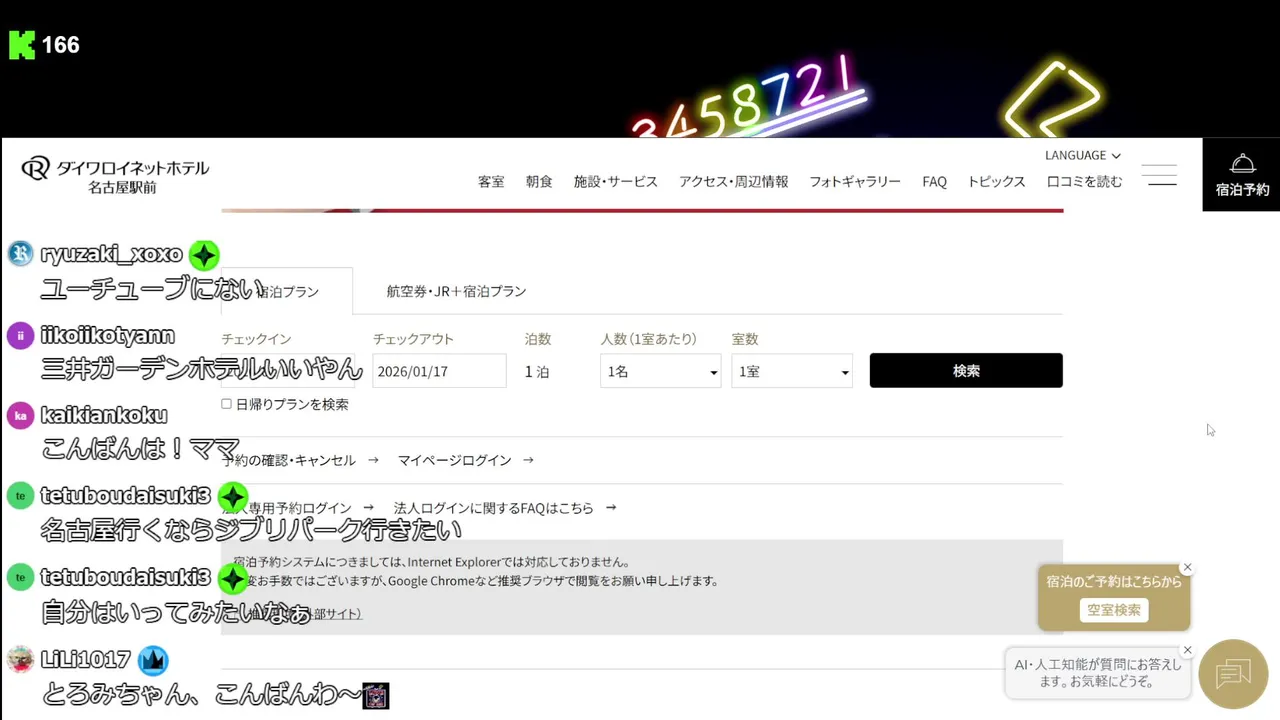Click the kaikiankoku username
Image resolution: width=1280 pixels, height=720 pixels.
tap(104, 415)
